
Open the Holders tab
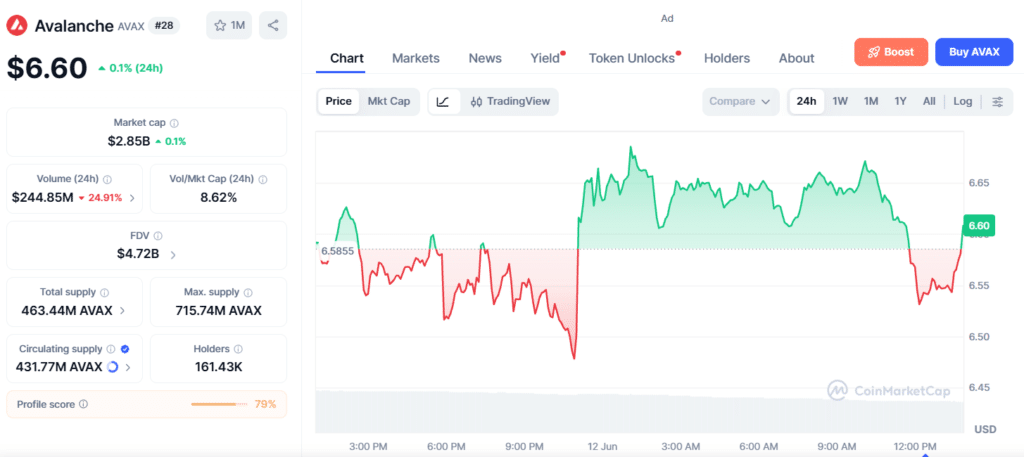point(727,58)
